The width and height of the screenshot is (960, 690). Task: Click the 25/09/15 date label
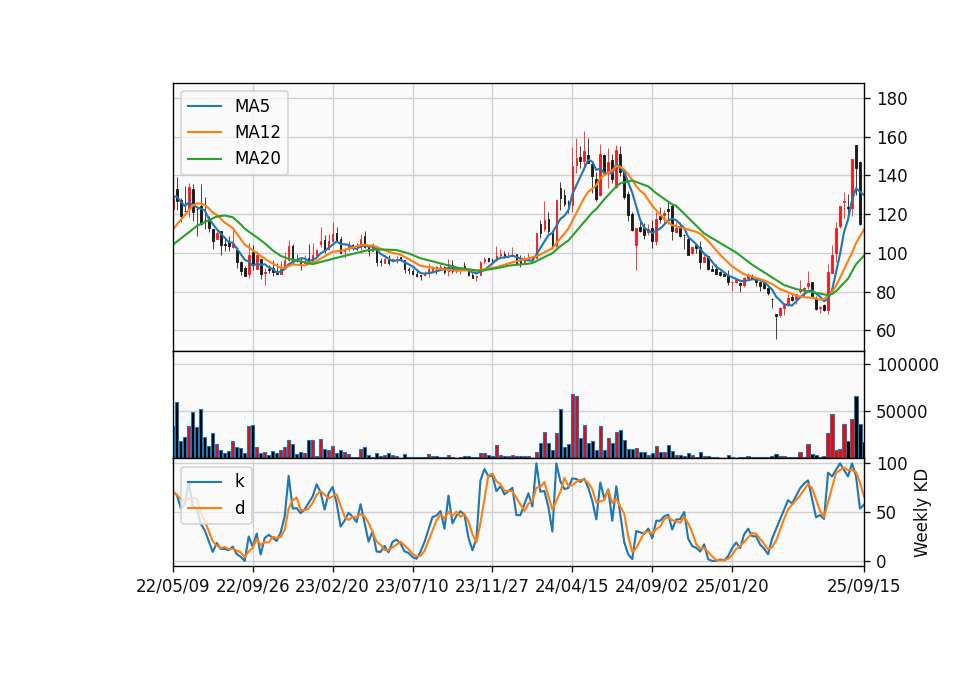pyautogui.click(x=864, y=586)
